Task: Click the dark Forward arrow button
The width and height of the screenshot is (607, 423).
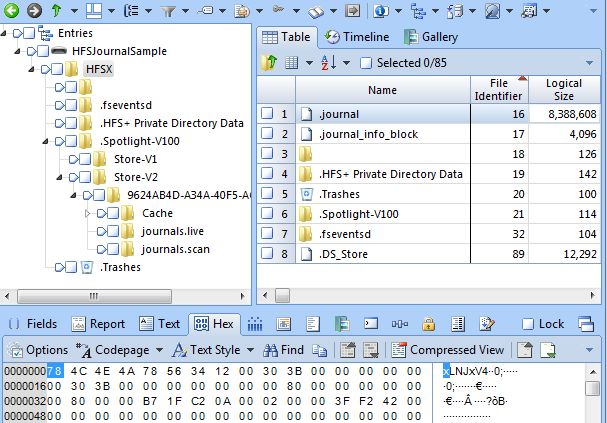Action: point(34,10)
